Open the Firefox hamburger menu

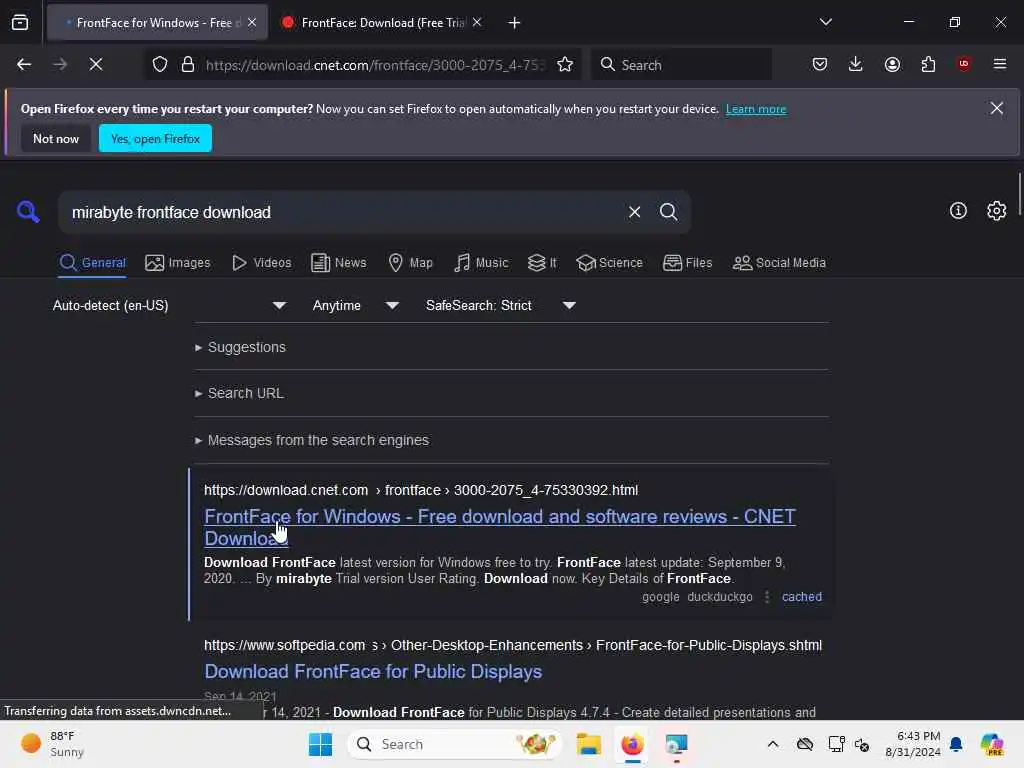[1000, 64]
